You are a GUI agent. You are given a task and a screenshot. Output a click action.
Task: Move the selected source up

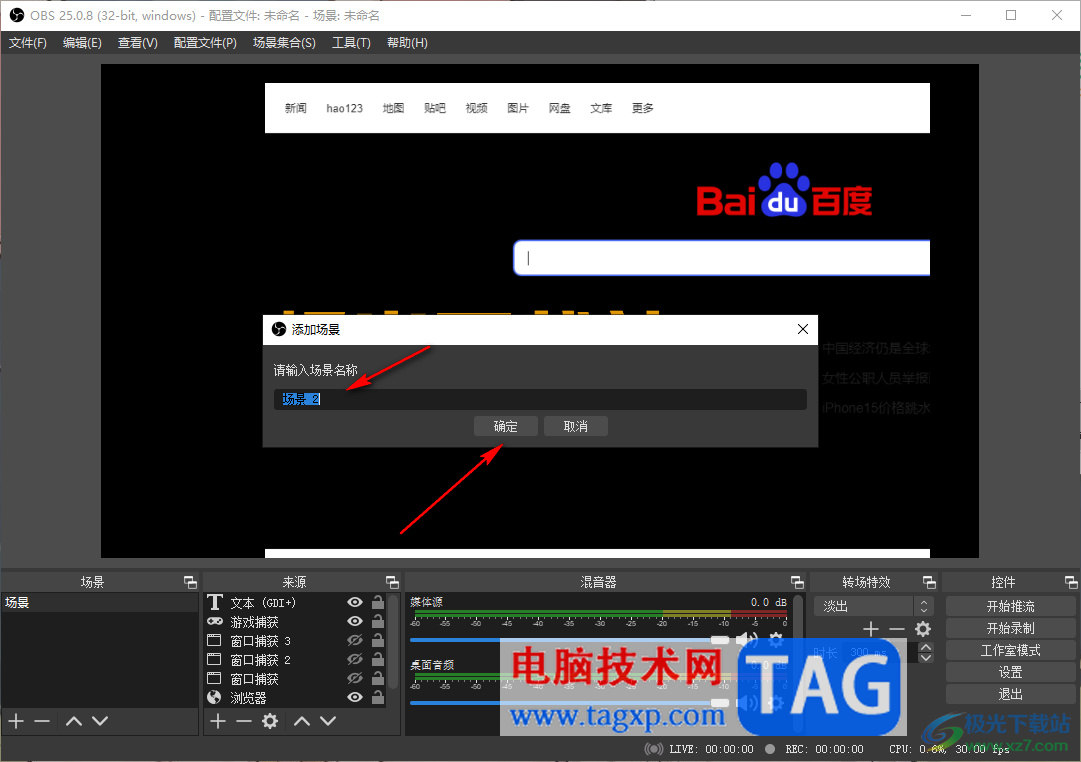pos(302,721)
